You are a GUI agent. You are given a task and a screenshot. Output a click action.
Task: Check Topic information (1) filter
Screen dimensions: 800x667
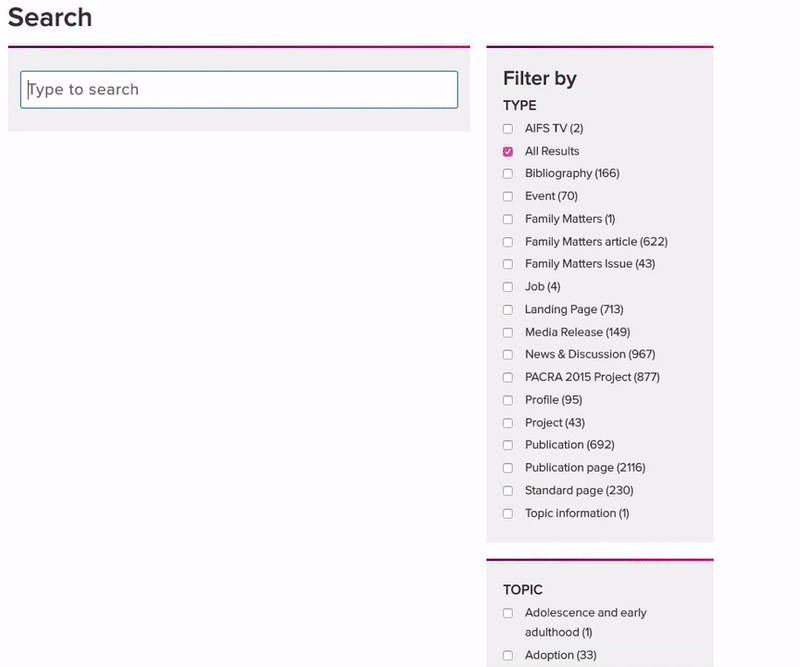[x=508, y=514]
